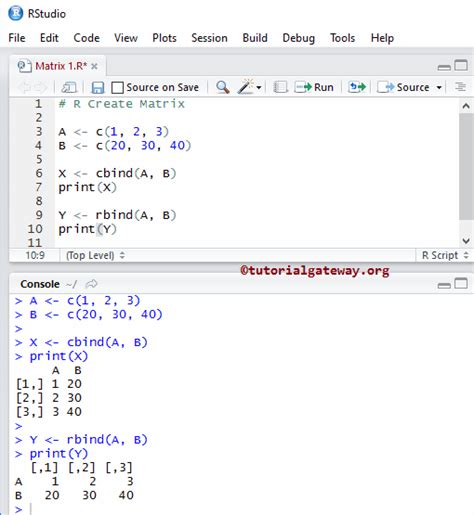Open the File menu
The width and height of the screenshot is (474, 515).
[17, 38]
